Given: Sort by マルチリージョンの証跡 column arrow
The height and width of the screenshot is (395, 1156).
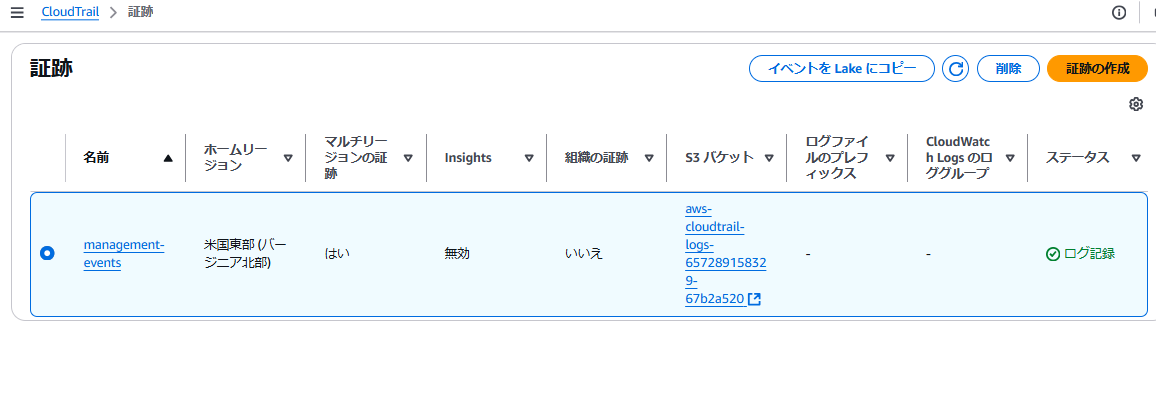Looking at the screenshot, I should pos(408,158).
